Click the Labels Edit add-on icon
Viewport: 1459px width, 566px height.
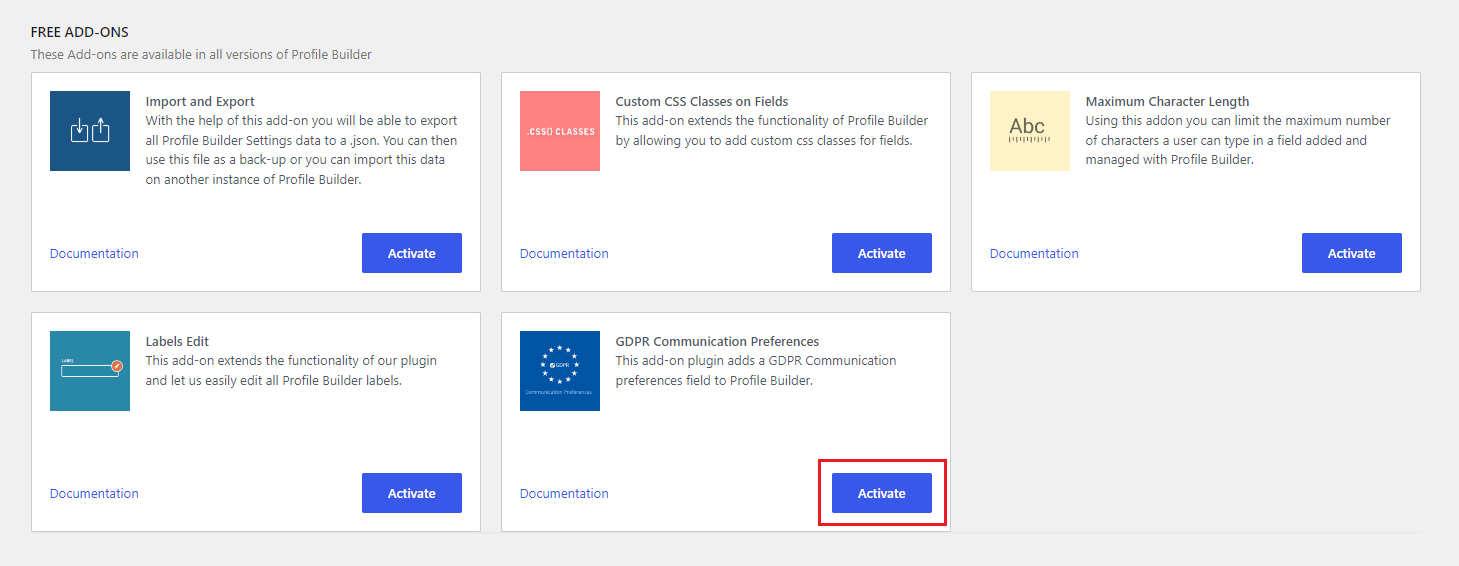click(90, 371)
